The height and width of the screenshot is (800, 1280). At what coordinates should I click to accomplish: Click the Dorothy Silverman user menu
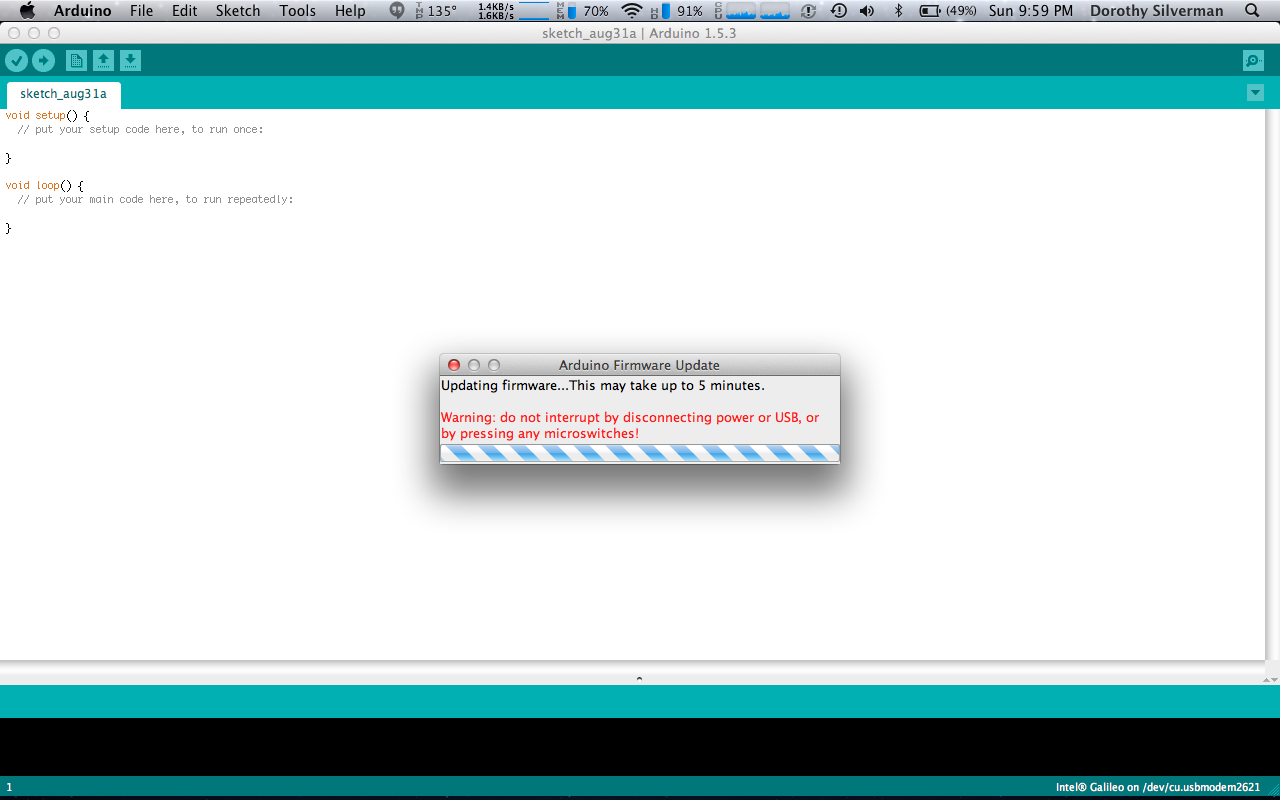(1156, 11)
